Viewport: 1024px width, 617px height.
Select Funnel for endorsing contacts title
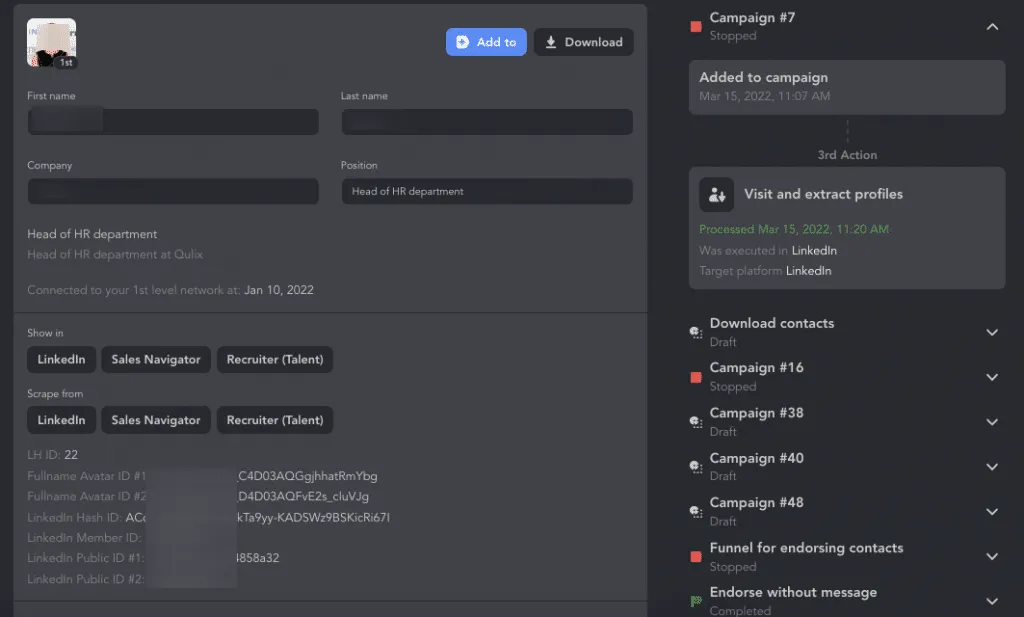click(x=807, y=548)
